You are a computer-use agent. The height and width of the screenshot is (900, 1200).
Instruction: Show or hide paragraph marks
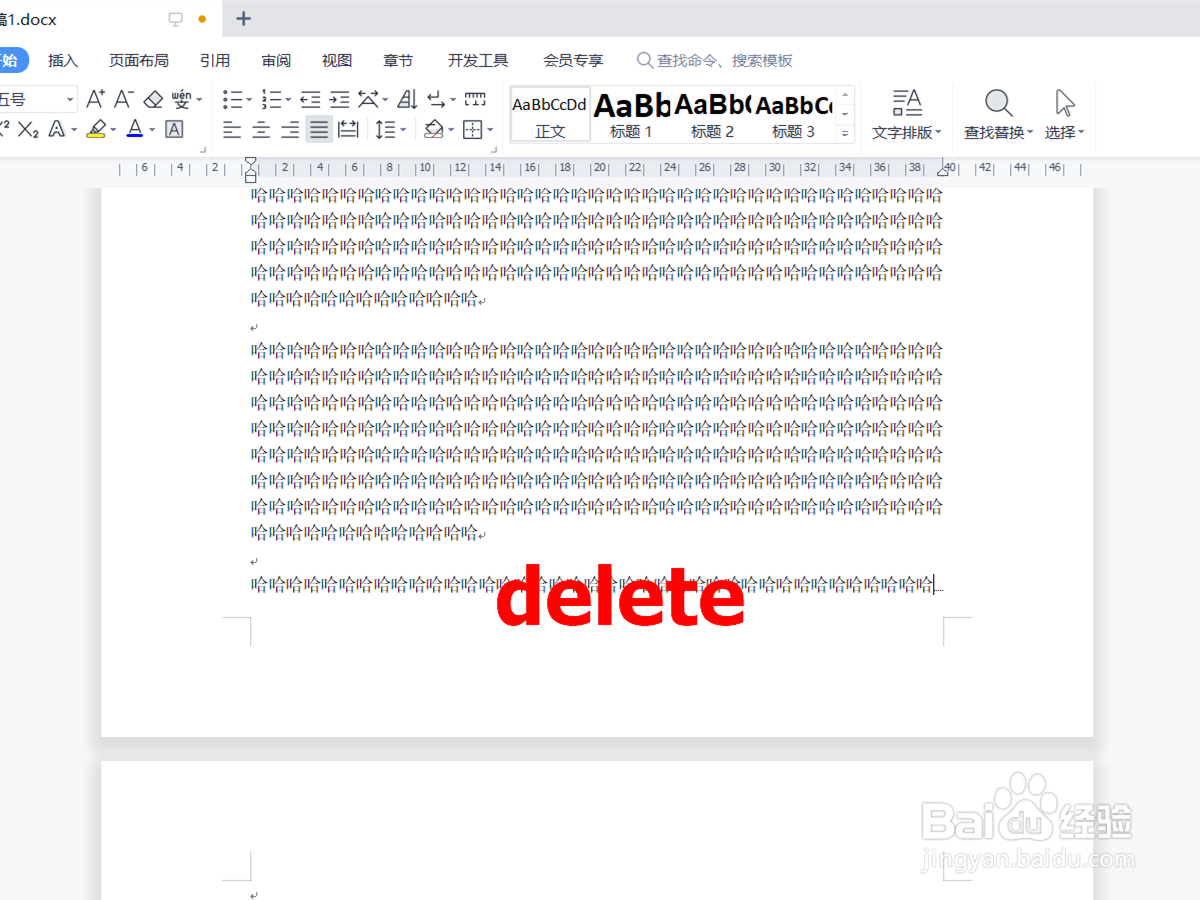[436, 99]
